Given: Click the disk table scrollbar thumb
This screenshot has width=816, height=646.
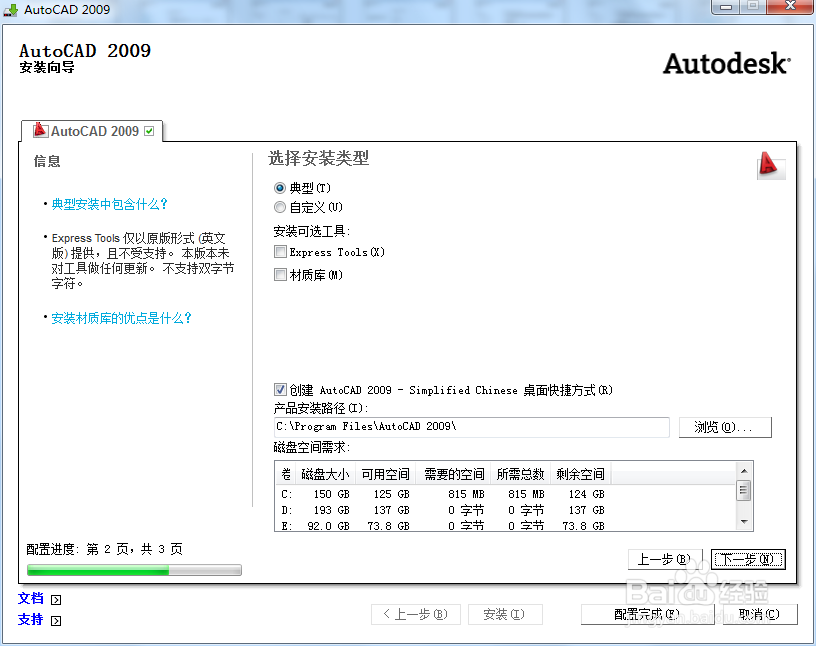Looking at the screenshot, I should pos(744,490).
